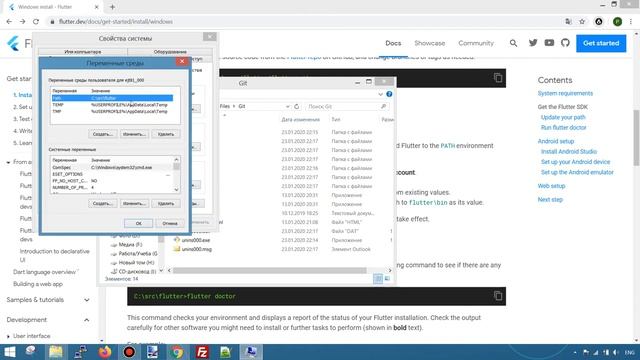Collapse the Development section
Image resolution: width=640 pixels, height=360 pixels.
87,320
